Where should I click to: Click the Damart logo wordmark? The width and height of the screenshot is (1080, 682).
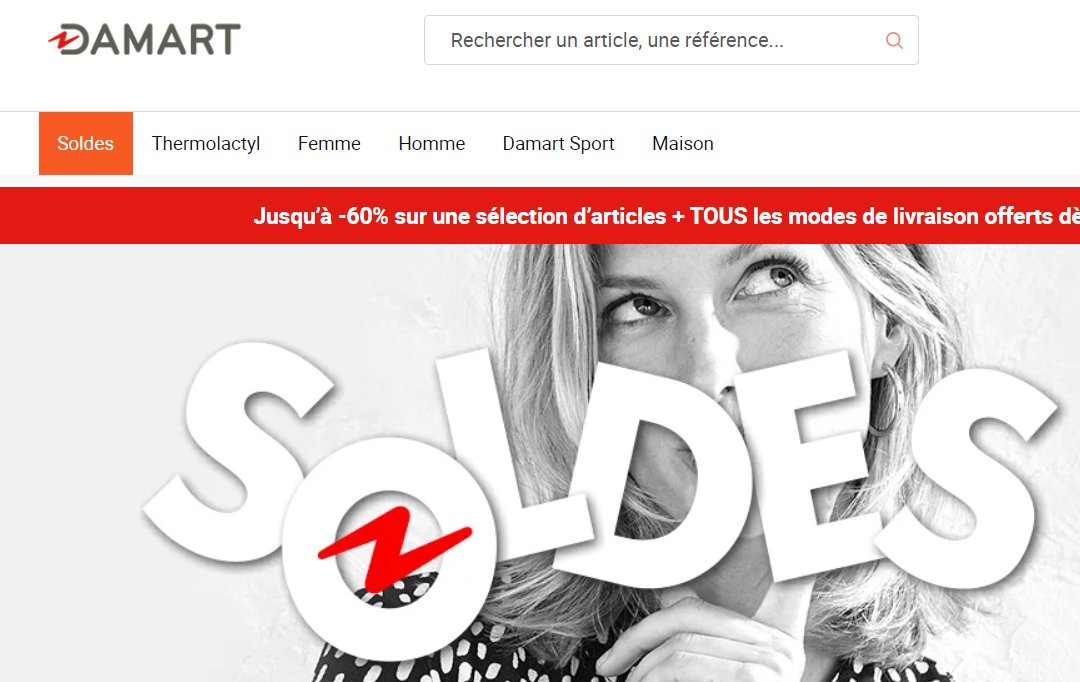point(145,39)
